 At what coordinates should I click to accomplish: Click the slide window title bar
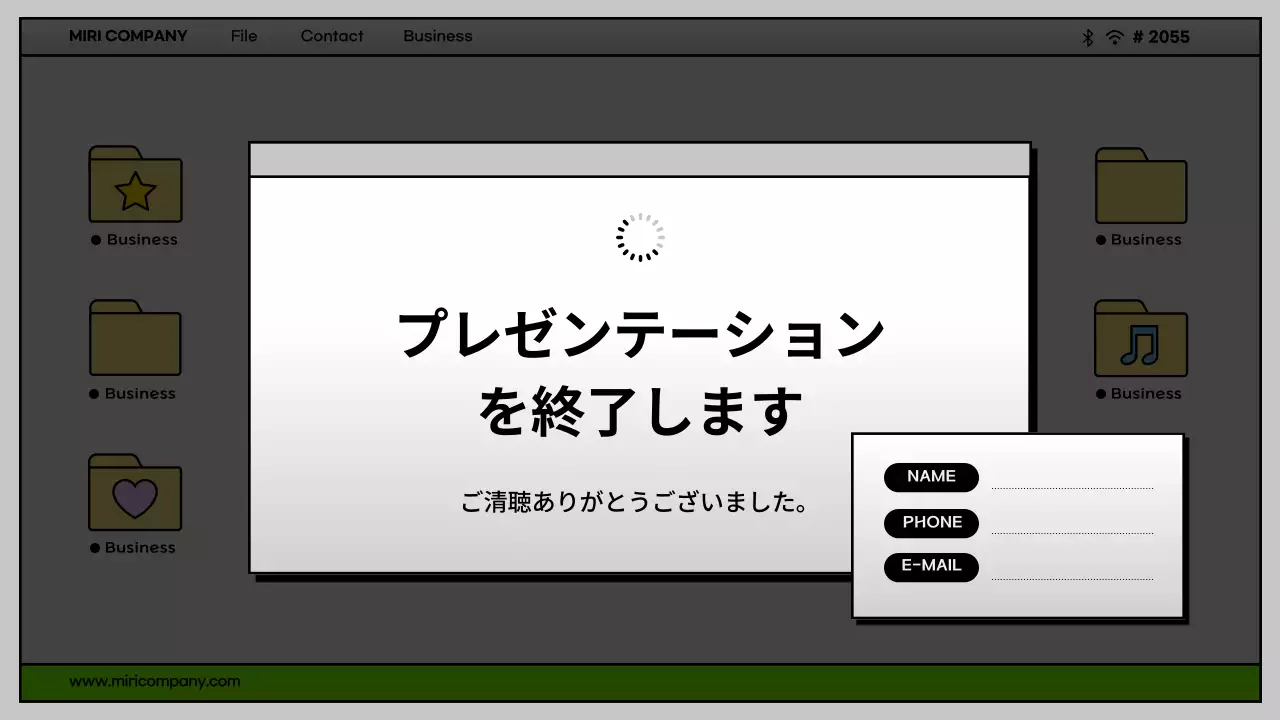tap(639, 157)
